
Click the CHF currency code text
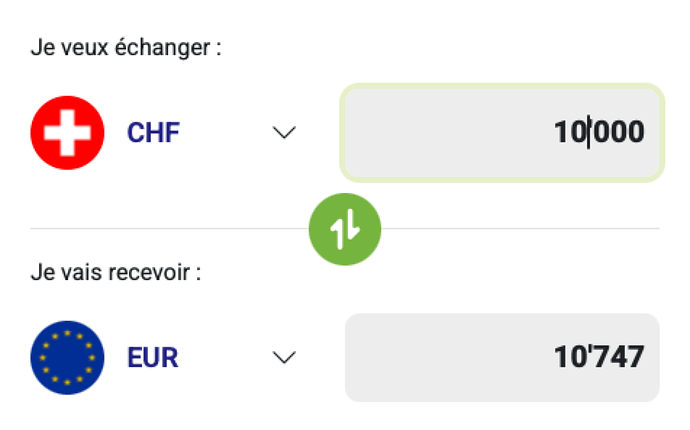[x=153, y=133]
